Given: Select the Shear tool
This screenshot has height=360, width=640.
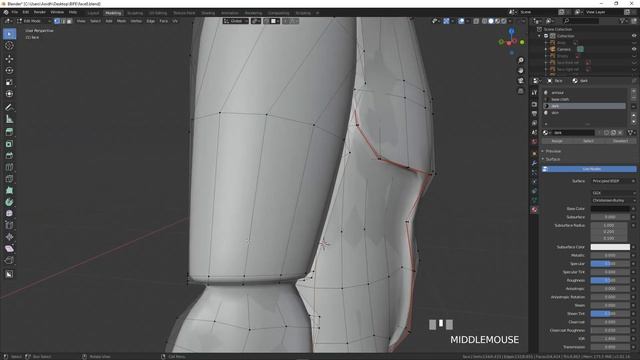Looking at the screenshot, I should [9, 249].
